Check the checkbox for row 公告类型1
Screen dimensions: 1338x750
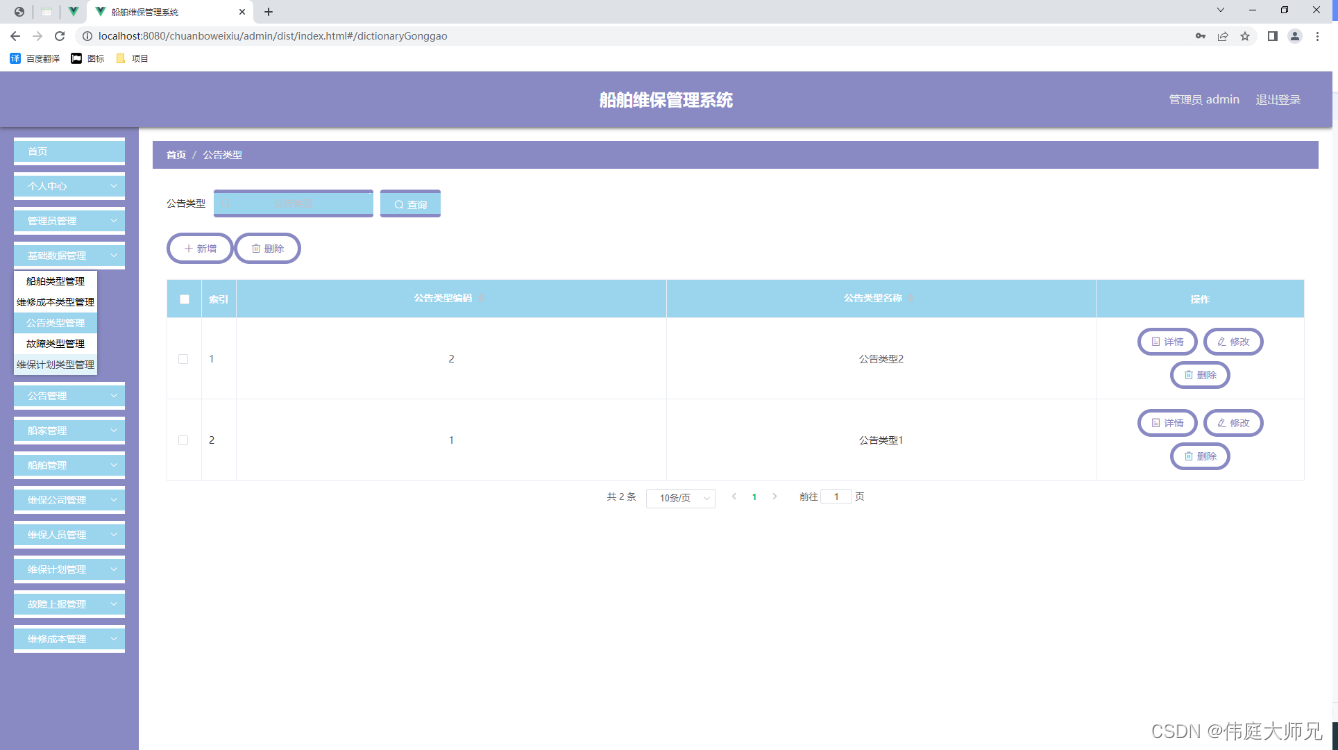183,440
